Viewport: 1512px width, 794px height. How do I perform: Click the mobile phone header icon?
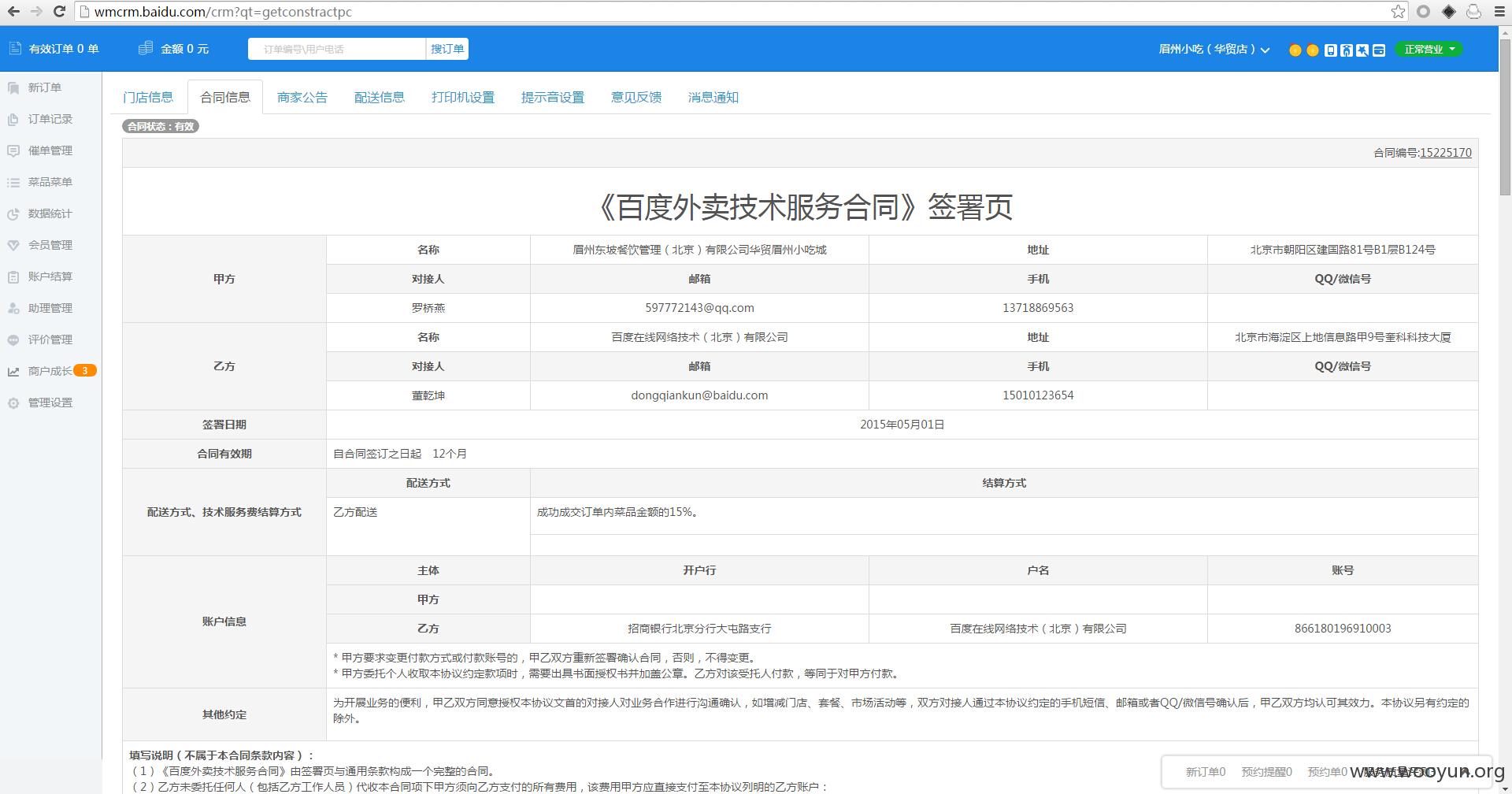coord(1331,50)
